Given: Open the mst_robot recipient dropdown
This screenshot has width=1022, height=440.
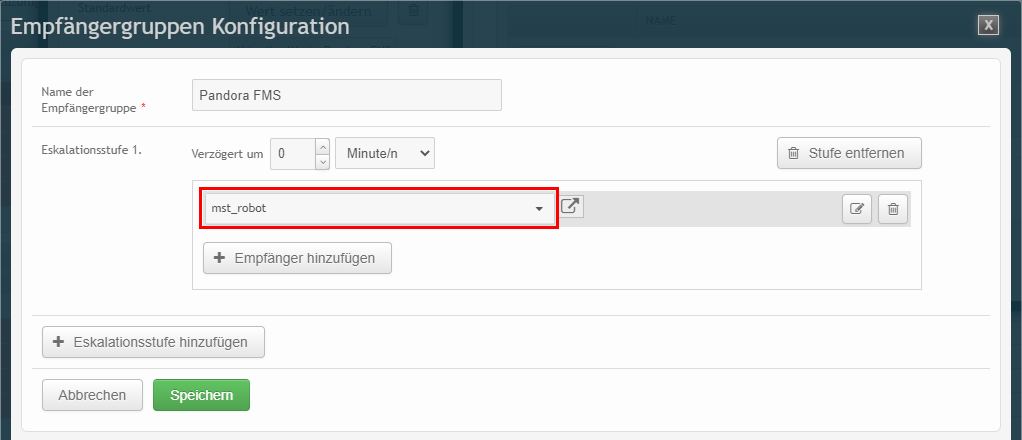Looking at the screenshot, I should coord(381,209).
